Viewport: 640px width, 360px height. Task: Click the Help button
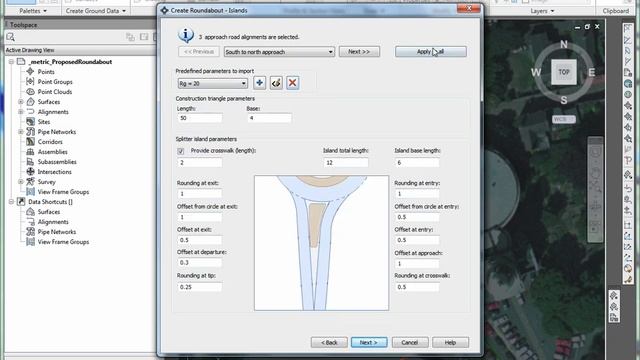pos(450,342)
